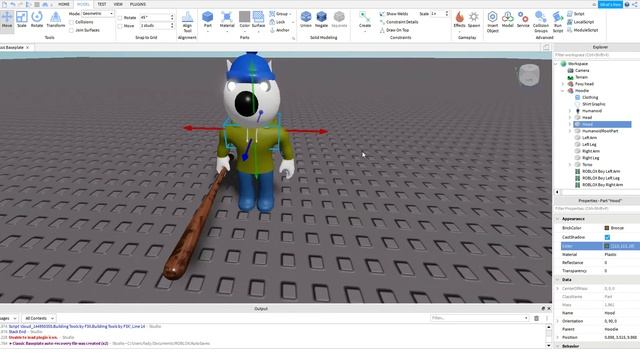Expand the Torso tree node

click(x=570, y=164)
